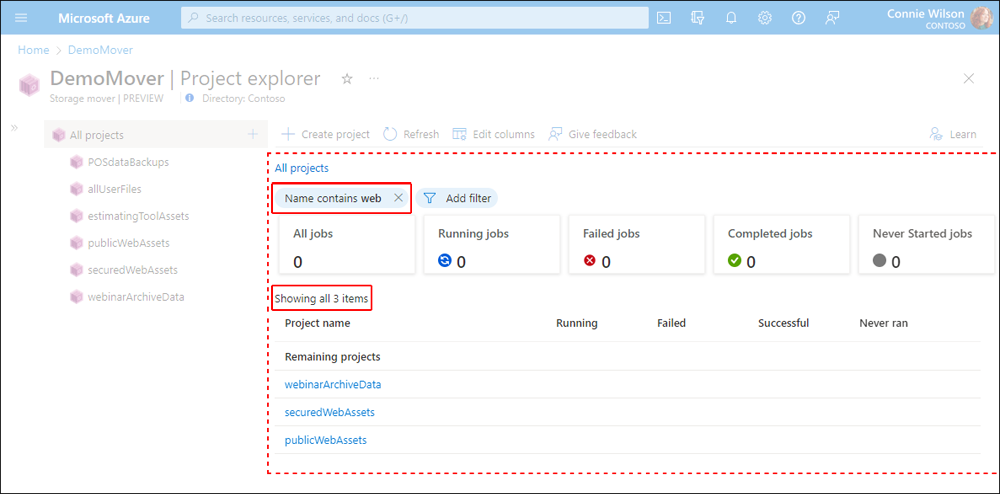The image size is (1000, 494).
Task: Open Edit columns
Action: click(493, 134)
